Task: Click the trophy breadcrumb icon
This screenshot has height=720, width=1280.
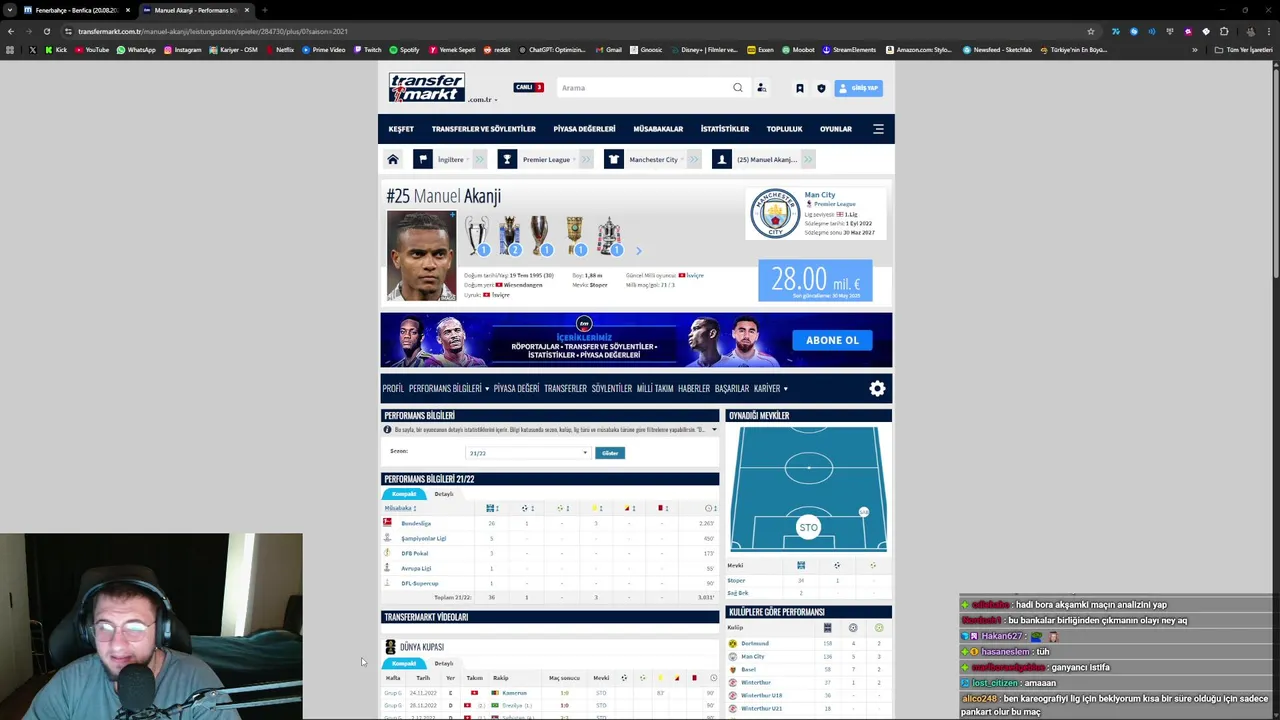Action: 507,159
